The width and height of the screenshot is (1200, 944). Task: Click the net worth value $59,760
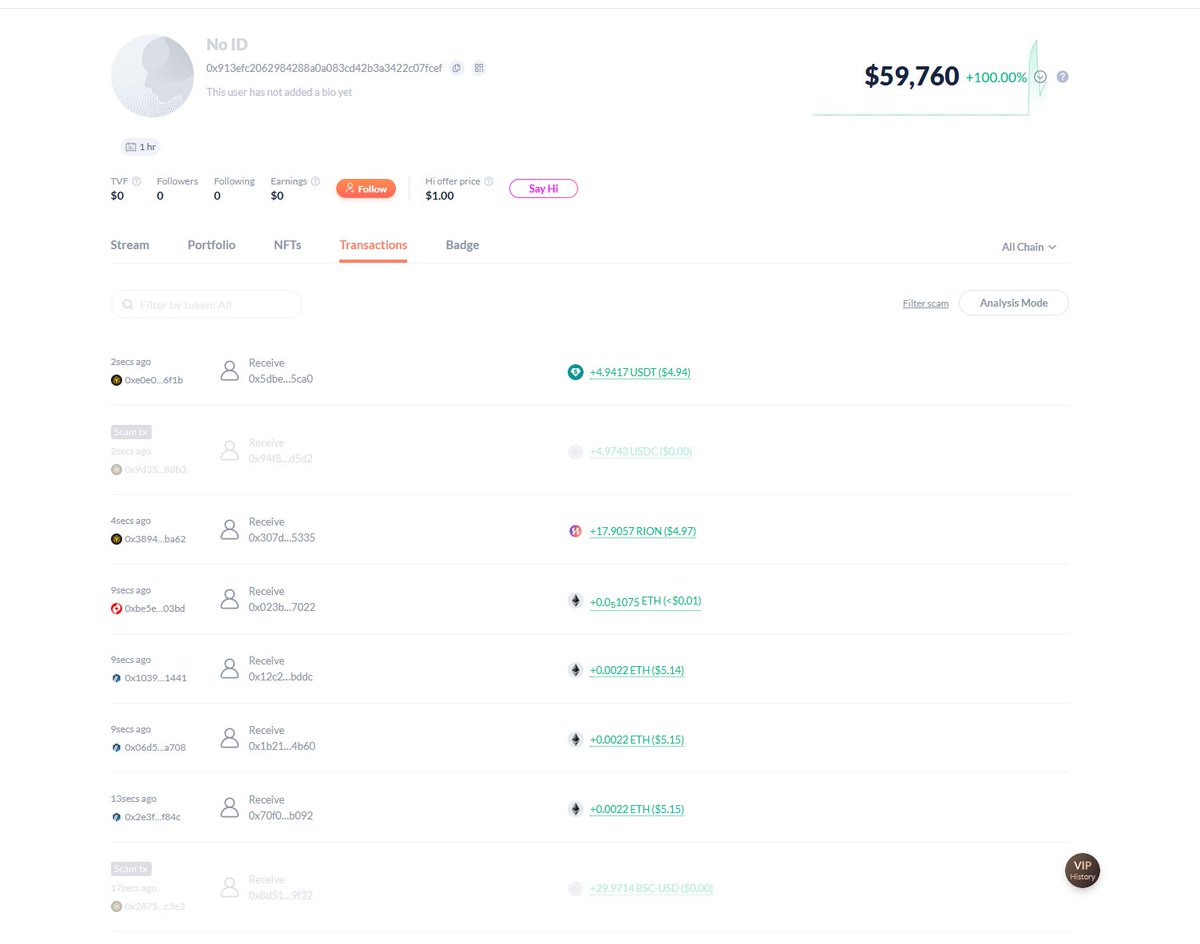(x=912, y=76)
